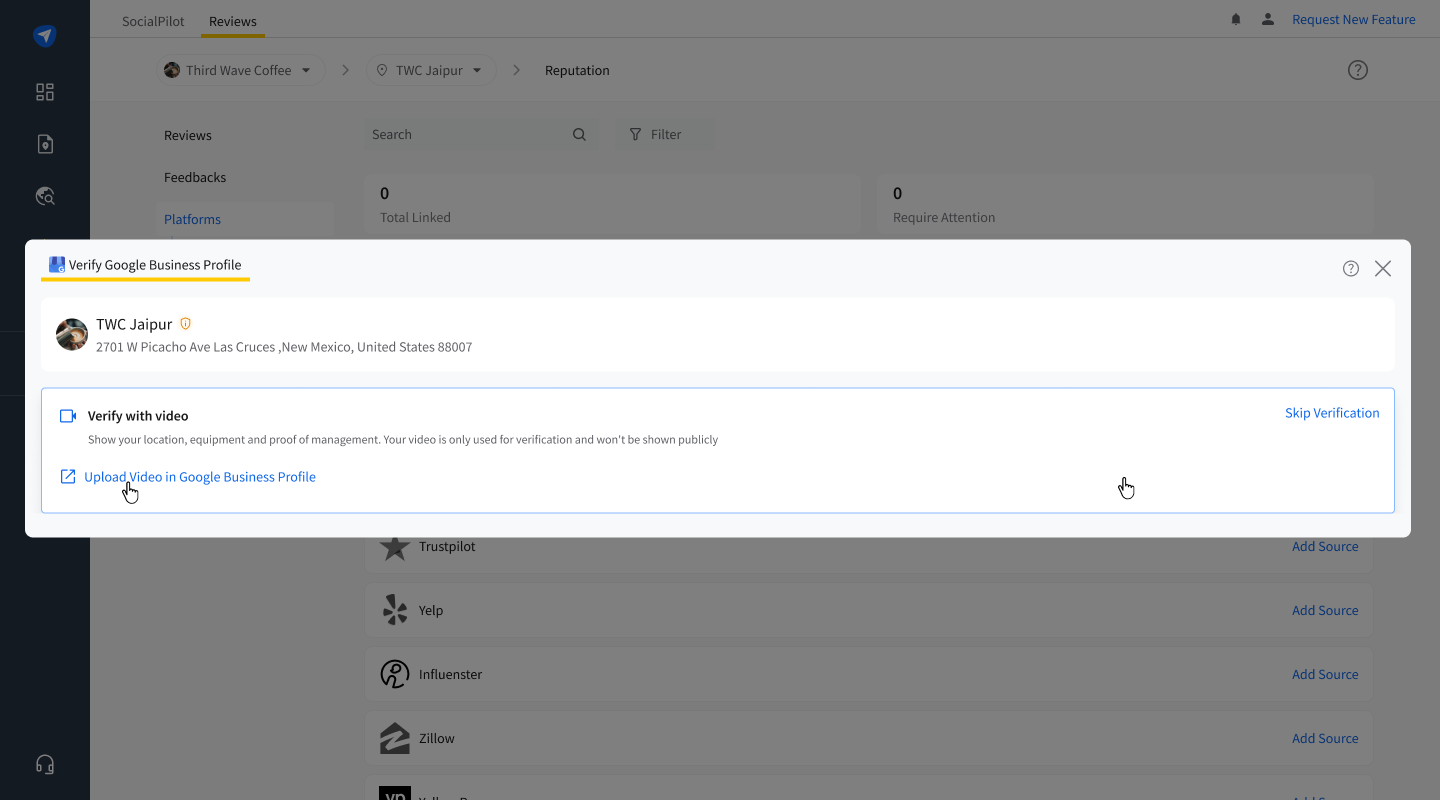Click the Reputation breadcrumb text
1440x800 pixels.
click(577, 70)
